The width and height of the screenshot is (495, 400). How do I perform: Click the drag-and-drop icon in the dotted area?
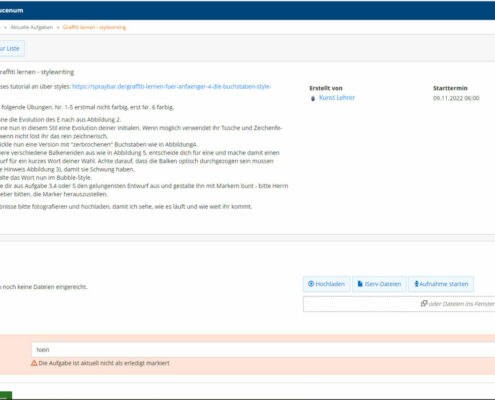(x=424, y=304)
